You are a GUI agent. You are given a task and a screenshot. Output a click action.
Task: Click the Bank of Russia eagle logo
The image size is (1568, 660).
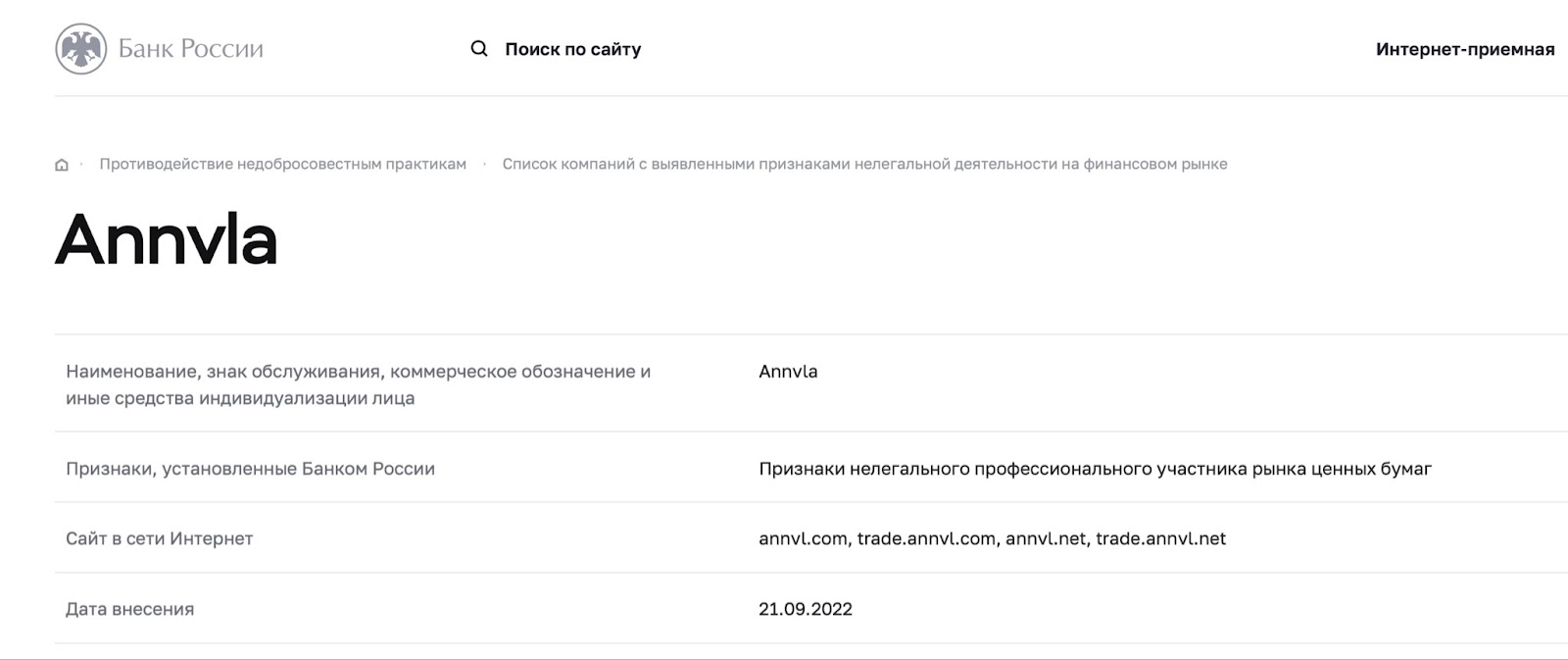[x=80, y=49]
